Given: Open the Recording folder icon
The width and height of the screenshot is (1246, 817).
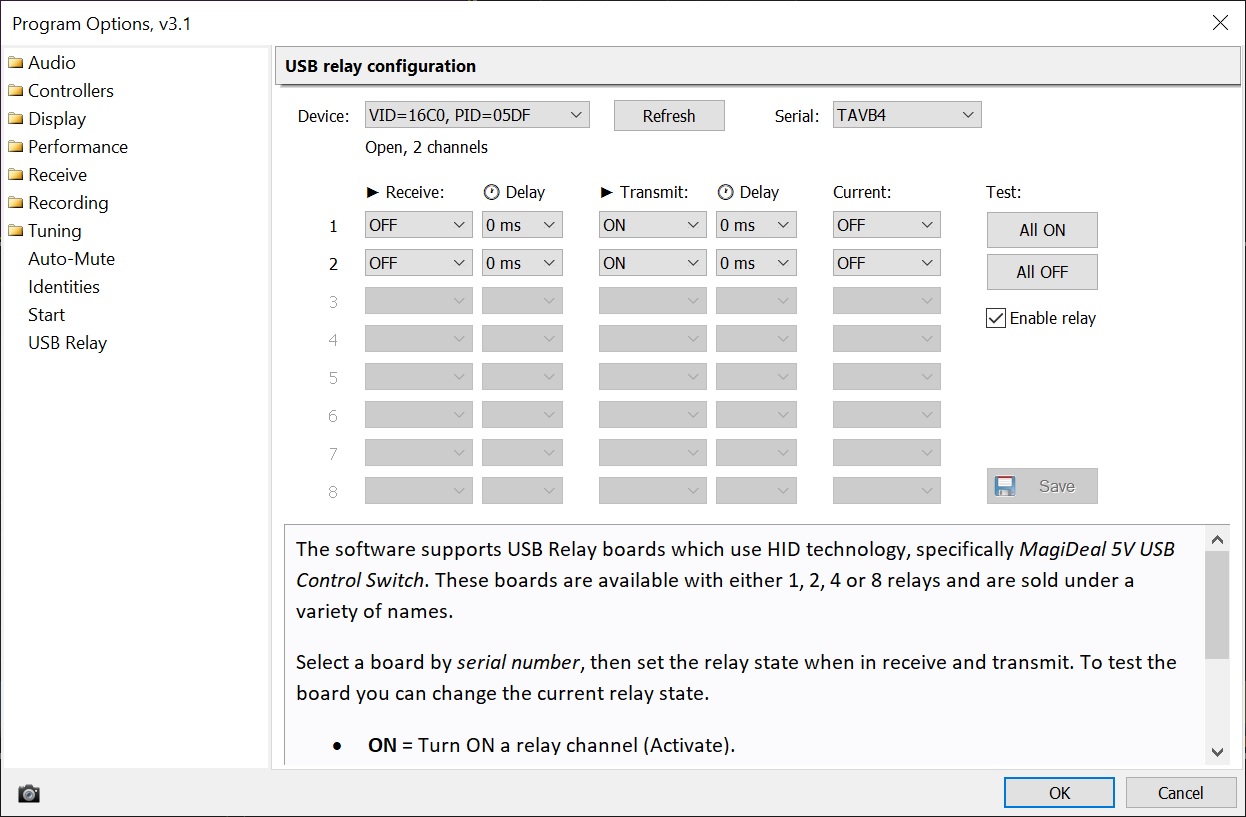Looking at the screenshot, I should point(15,203).
